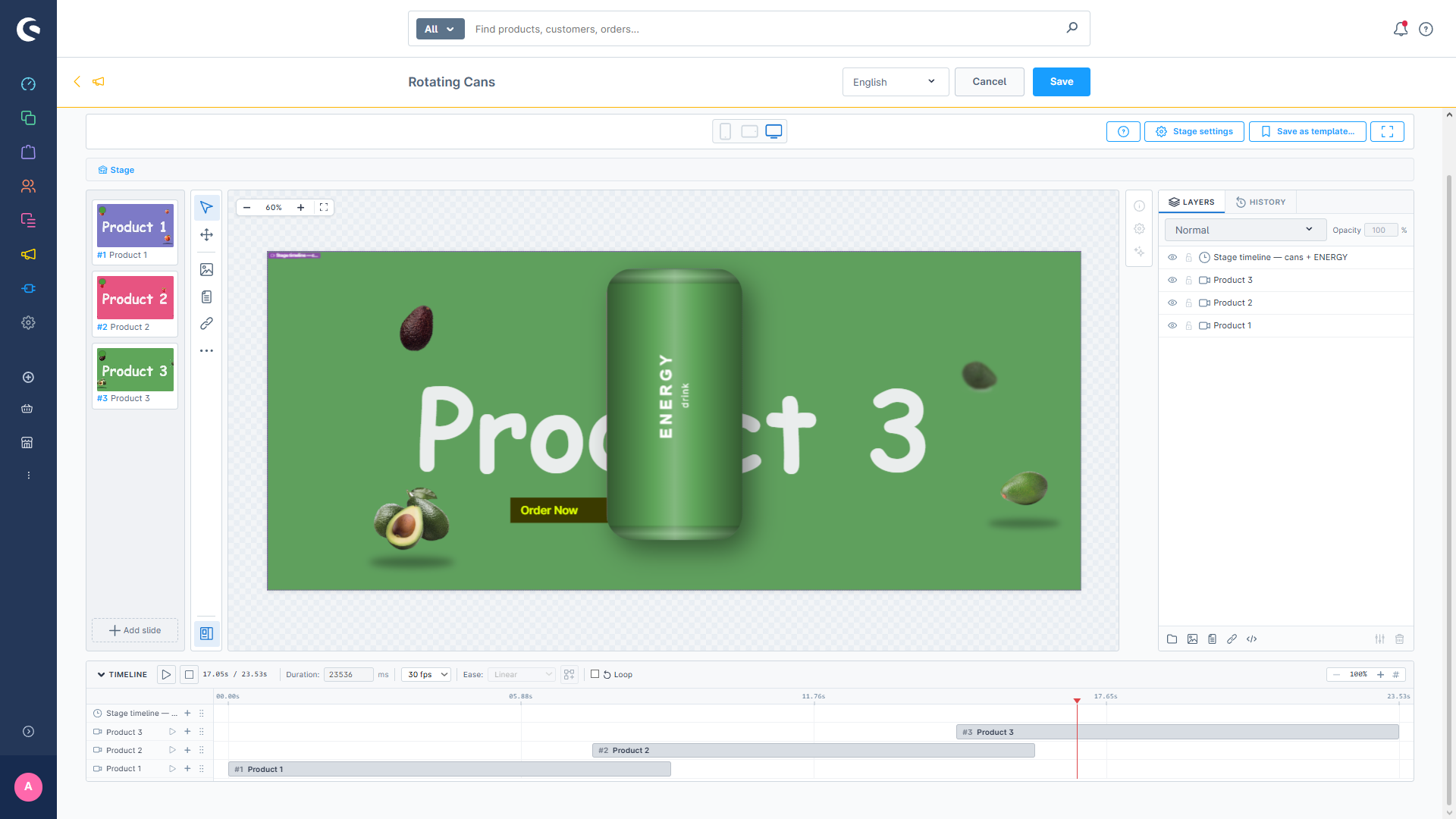1456x819 pixels.
Task: Add folder in layers panel footer
Action: click(x=1172, y=639)
